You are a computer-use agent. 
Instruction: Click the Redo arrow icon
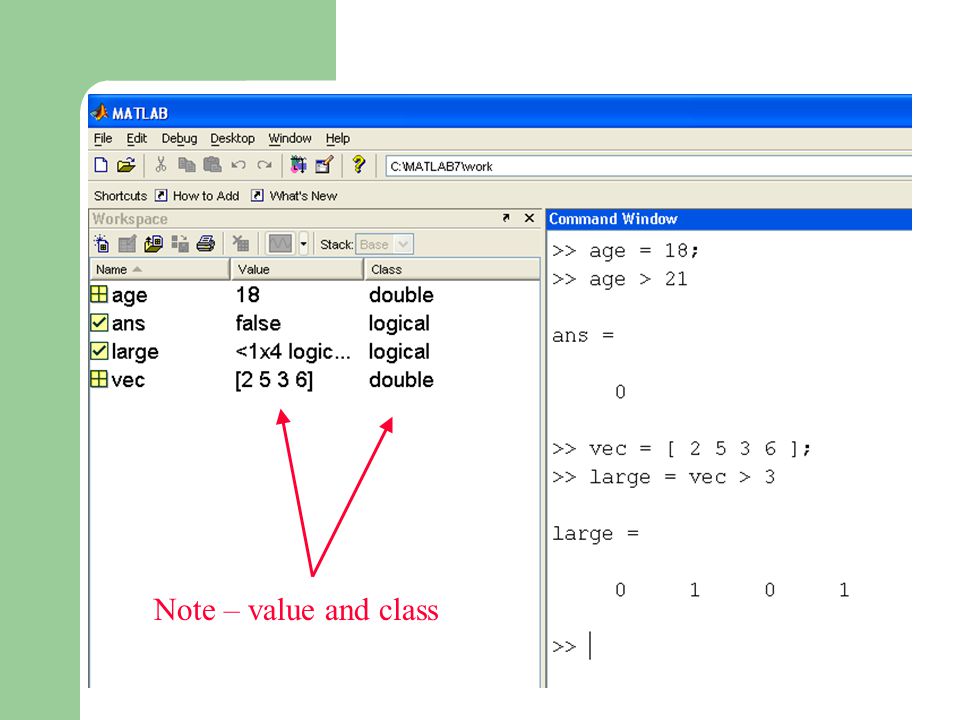(x=264, y=165)
